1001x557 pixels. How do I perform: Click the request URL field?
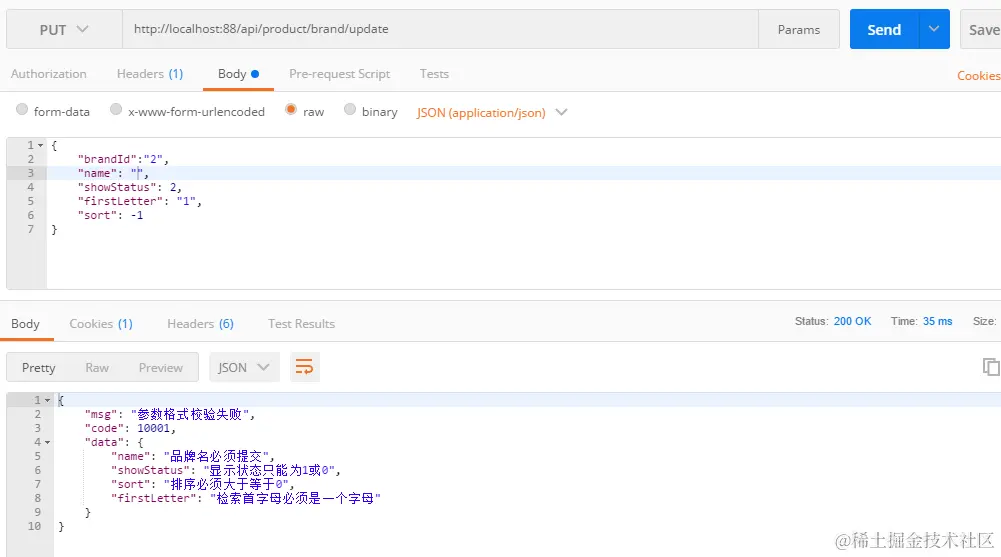440,29
